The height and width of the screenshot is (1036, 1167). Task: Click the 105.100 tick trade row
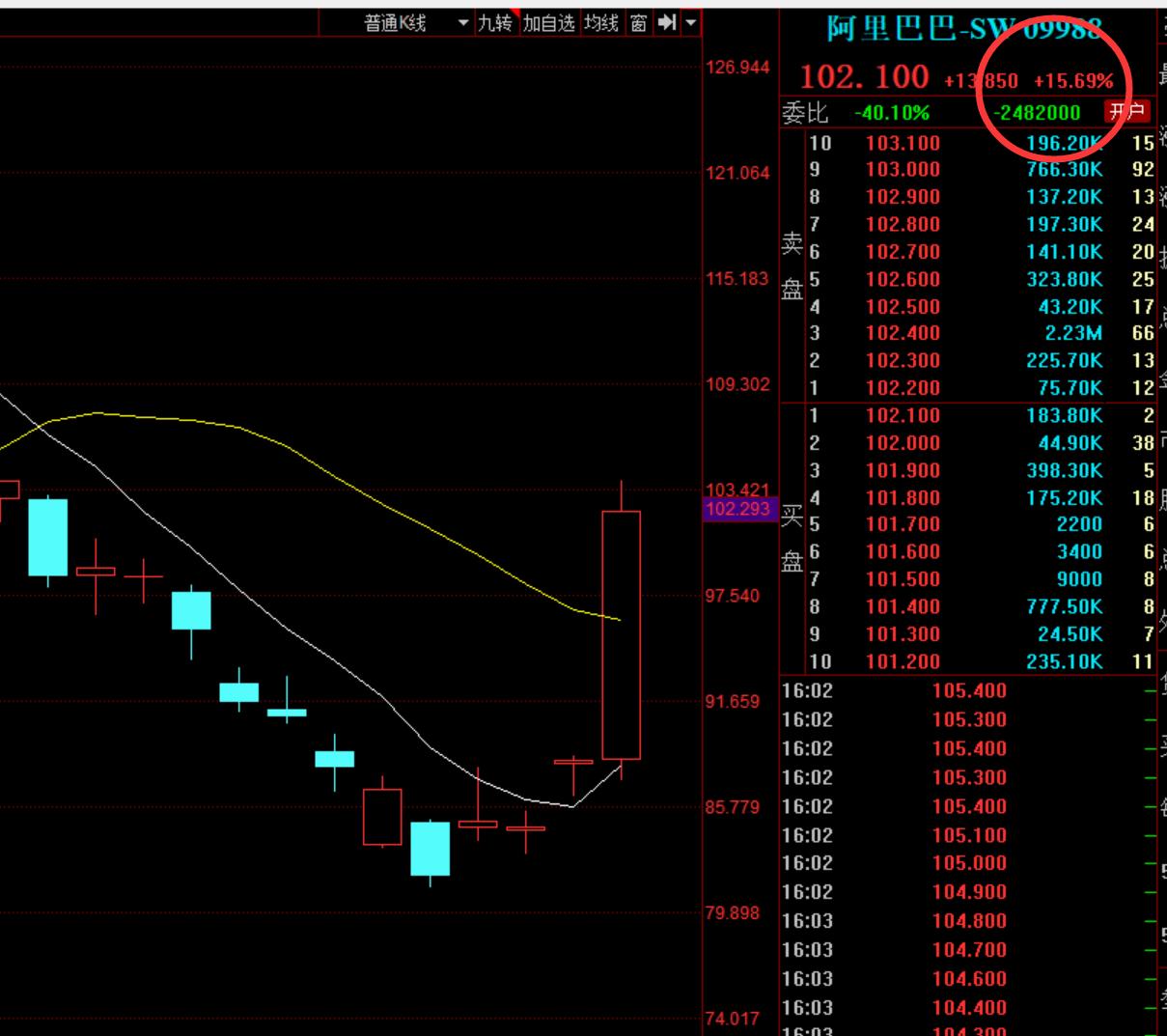pos(968,835)
